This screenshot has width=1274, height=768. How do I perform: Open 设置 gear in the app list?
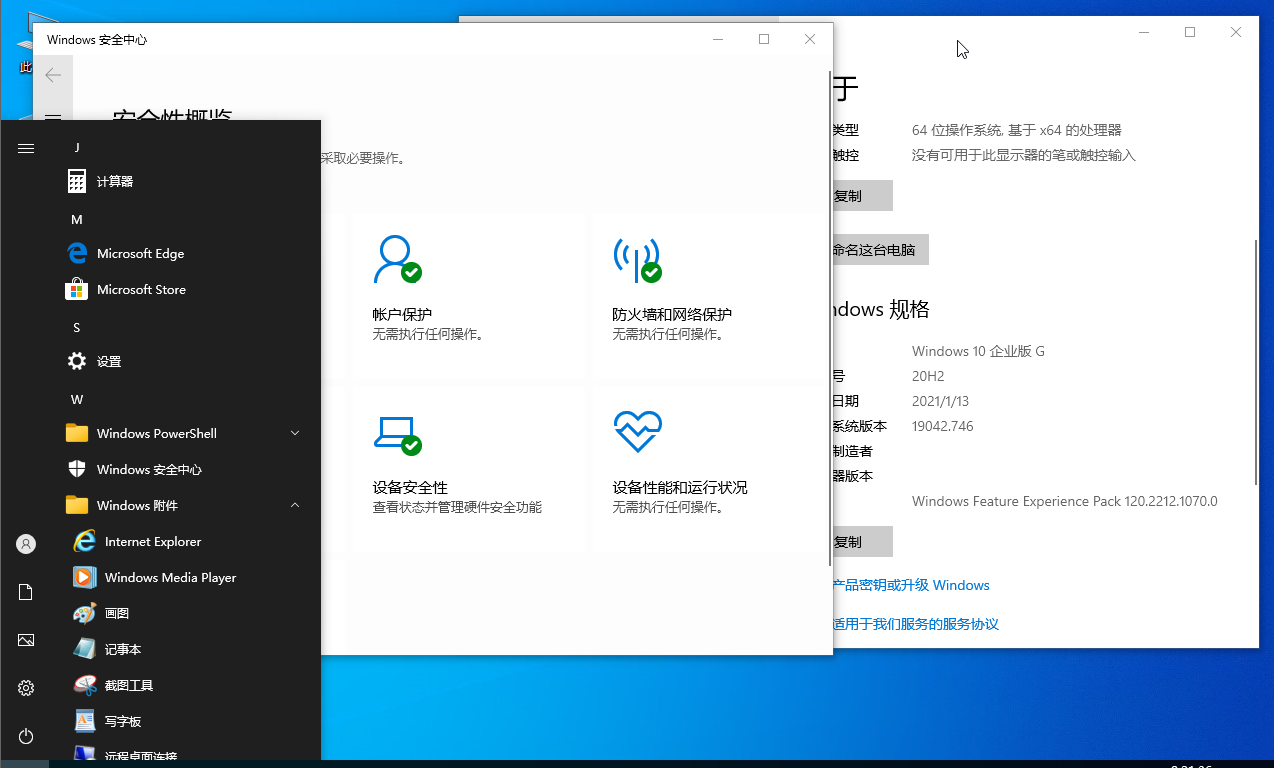[x=77, y=361]
